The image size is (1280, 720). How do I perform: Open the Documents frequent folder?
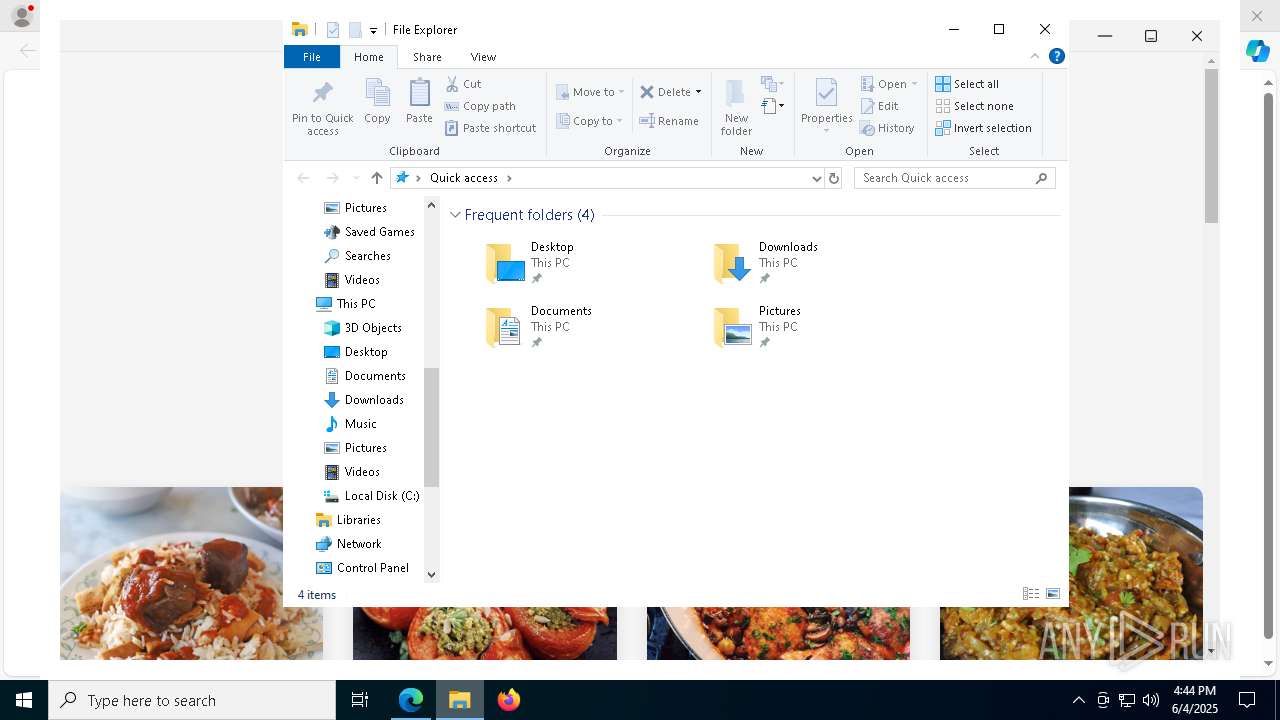pyautogui.click(x=539, y=327)
